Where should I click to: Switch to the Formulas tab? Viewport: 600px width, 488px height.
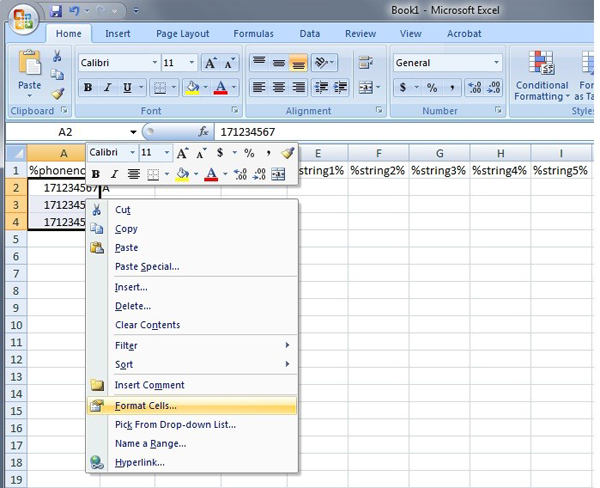coord(253,34)
